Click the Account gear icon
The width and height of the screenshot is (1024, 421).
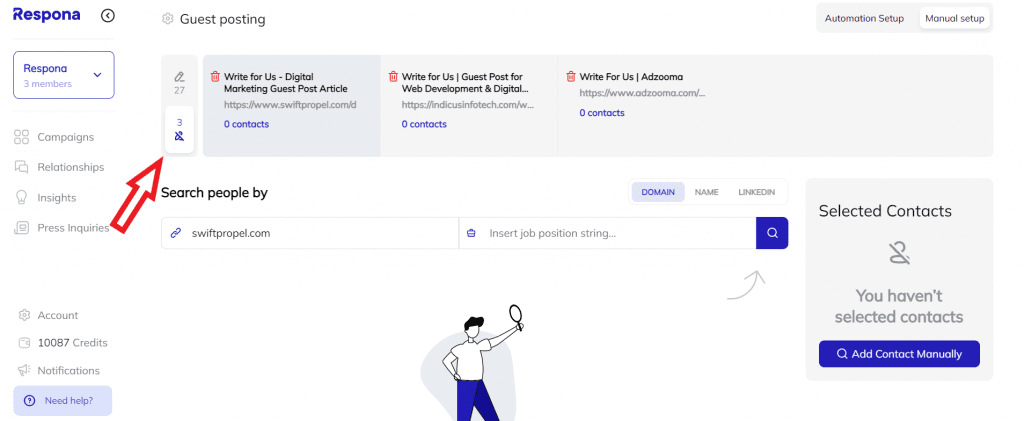25,315
